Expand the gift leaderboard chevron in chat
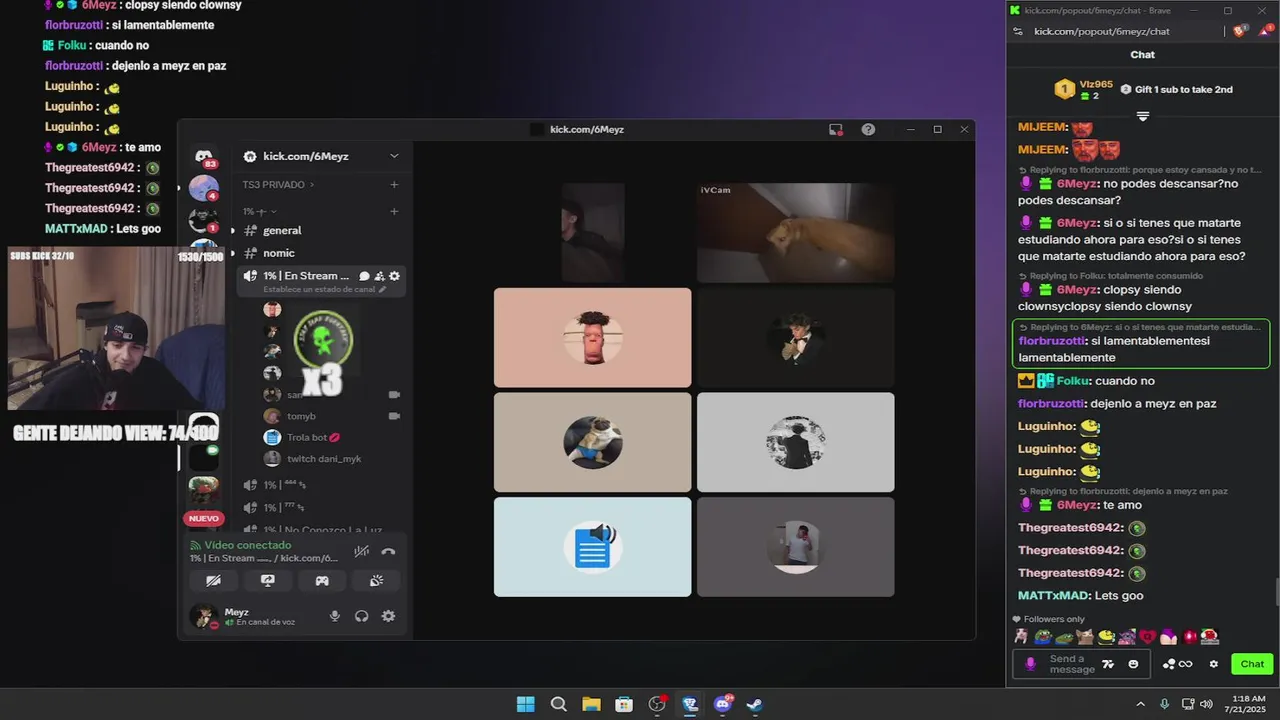This screenshot has width=1280, height=720. [x=1143, y=116]
